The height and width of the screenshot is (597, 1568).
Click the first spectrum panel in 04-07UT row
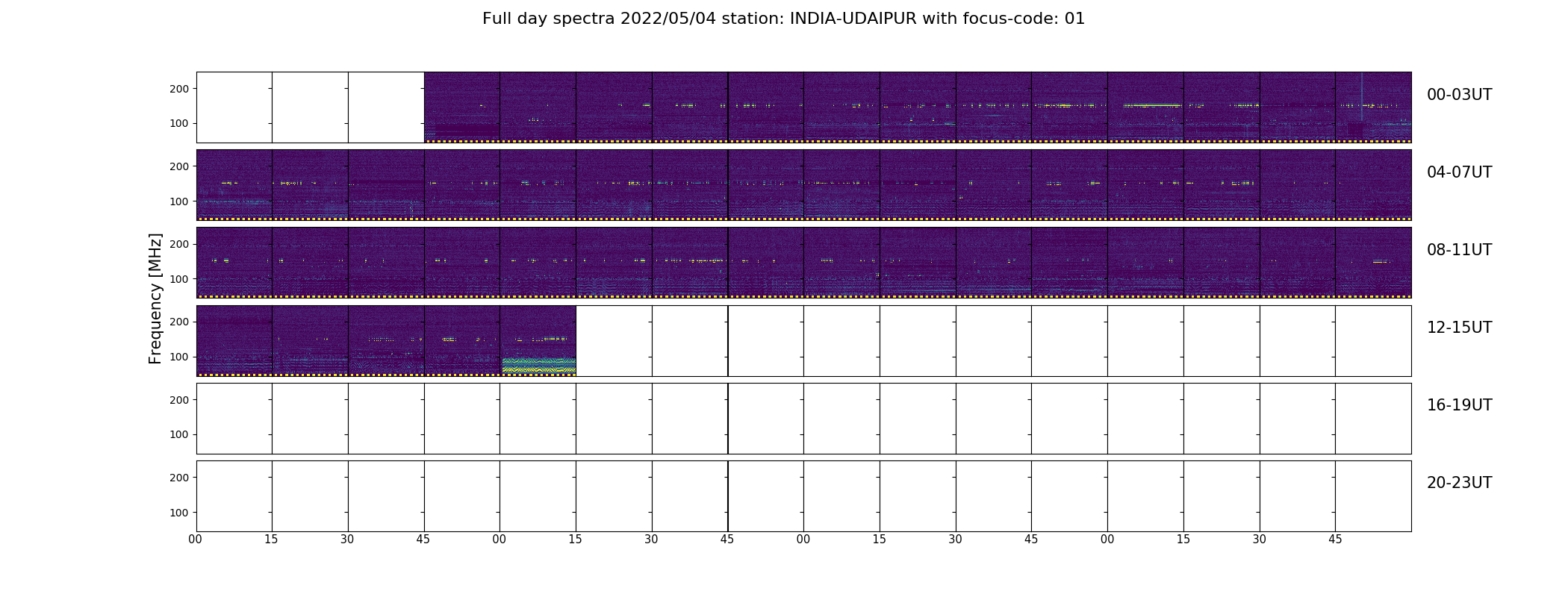(x=234, y=185)
